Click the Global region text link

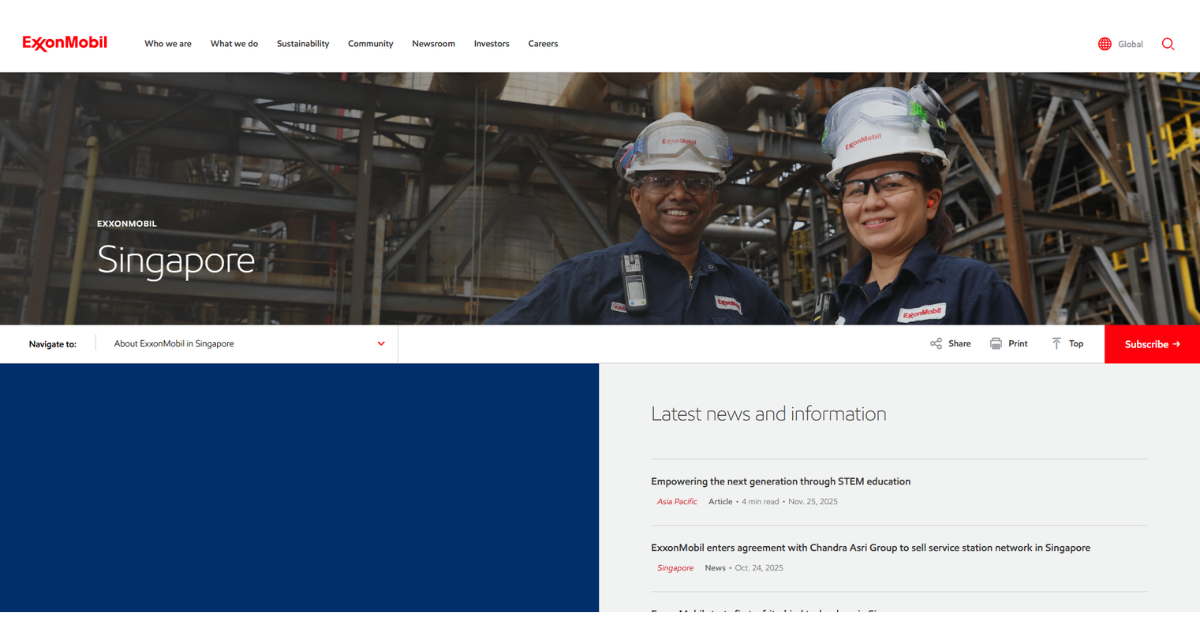point(1130,44)
